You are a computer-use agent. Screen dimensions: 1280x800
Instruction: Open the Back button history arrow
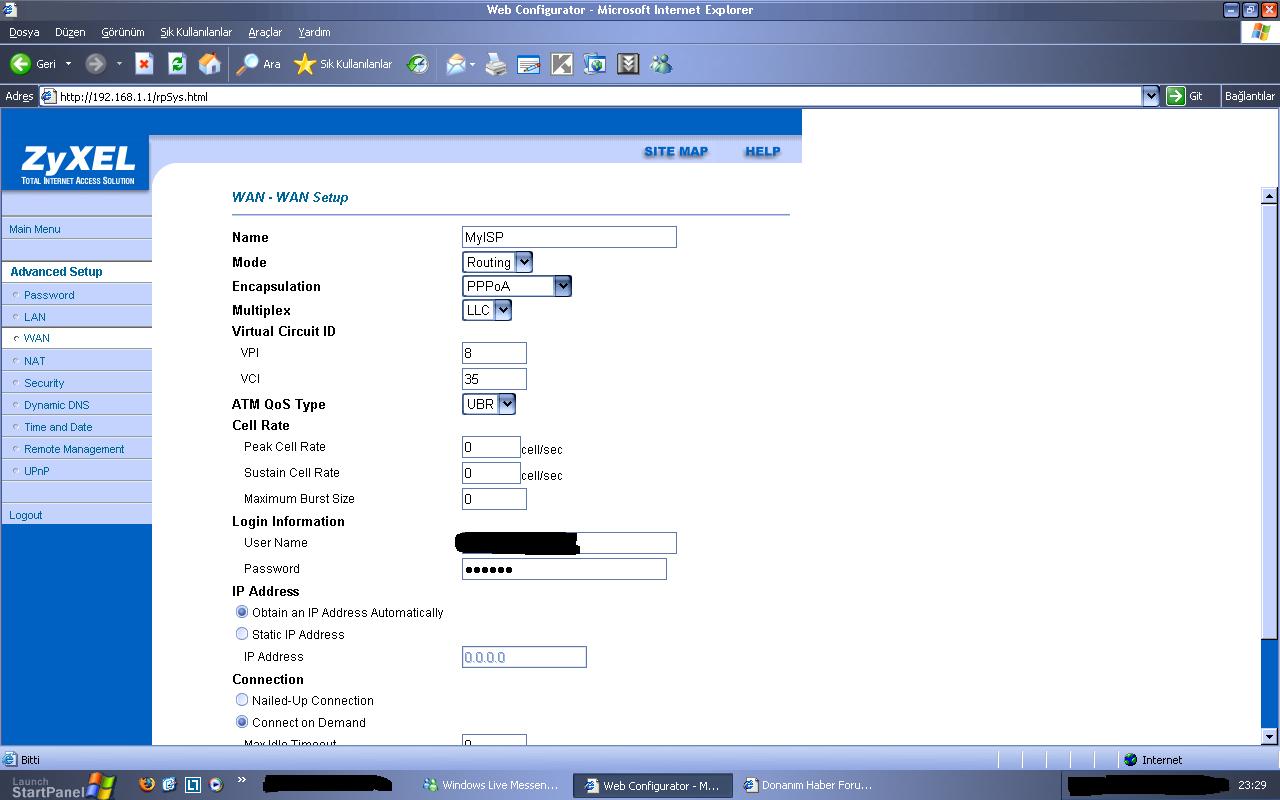tap(68, 64)
